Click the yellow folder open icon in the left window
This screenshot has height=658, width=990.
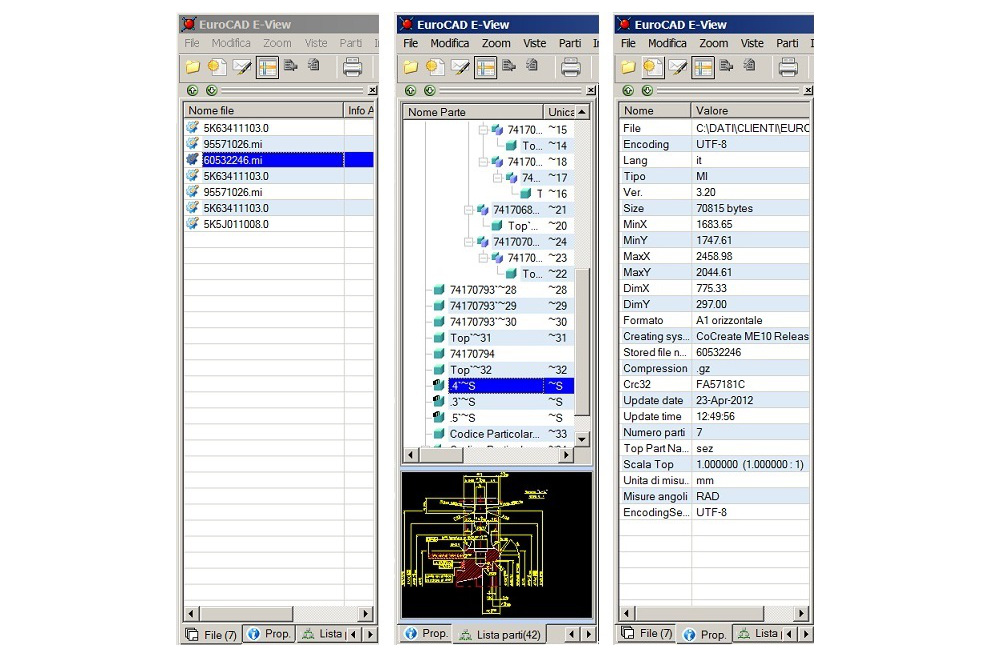click(x=193, y=66)
